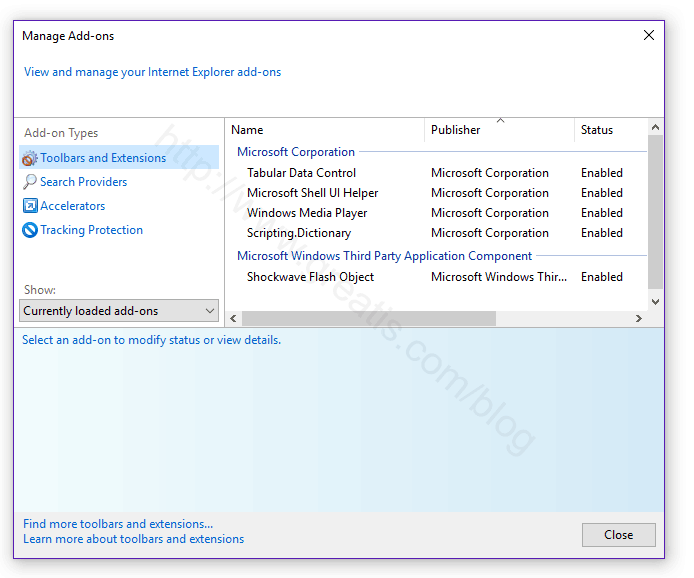Screen dimensions: 694x578
Task: Select Microsoft Shell UI Helper add-on
Action: [312, 193]
